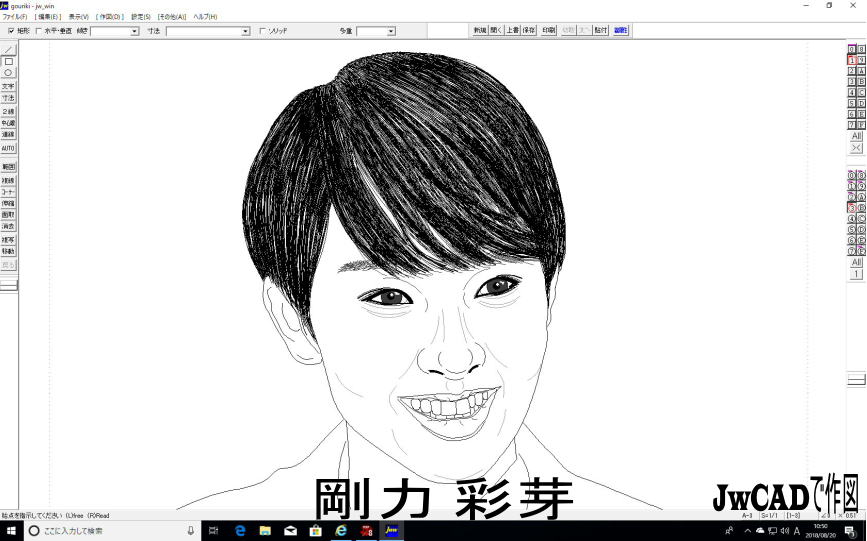Select the 中心線 center line tool

pos(8,123)
